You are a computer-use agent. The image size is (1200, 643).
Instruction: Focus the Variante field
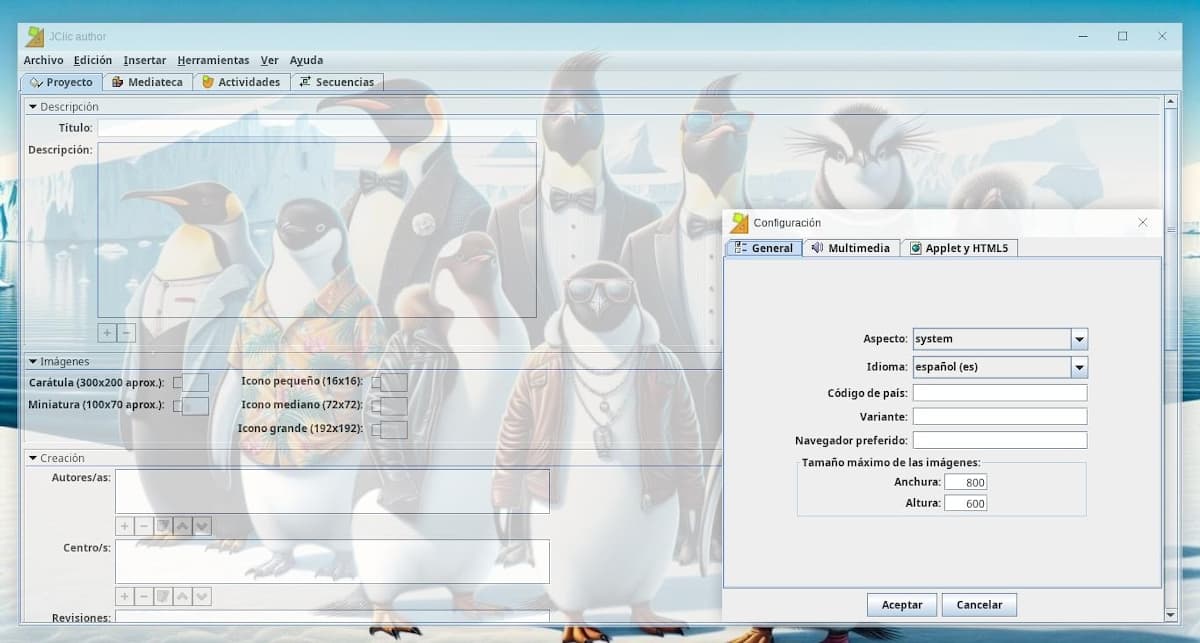[x=1000, y=416]
